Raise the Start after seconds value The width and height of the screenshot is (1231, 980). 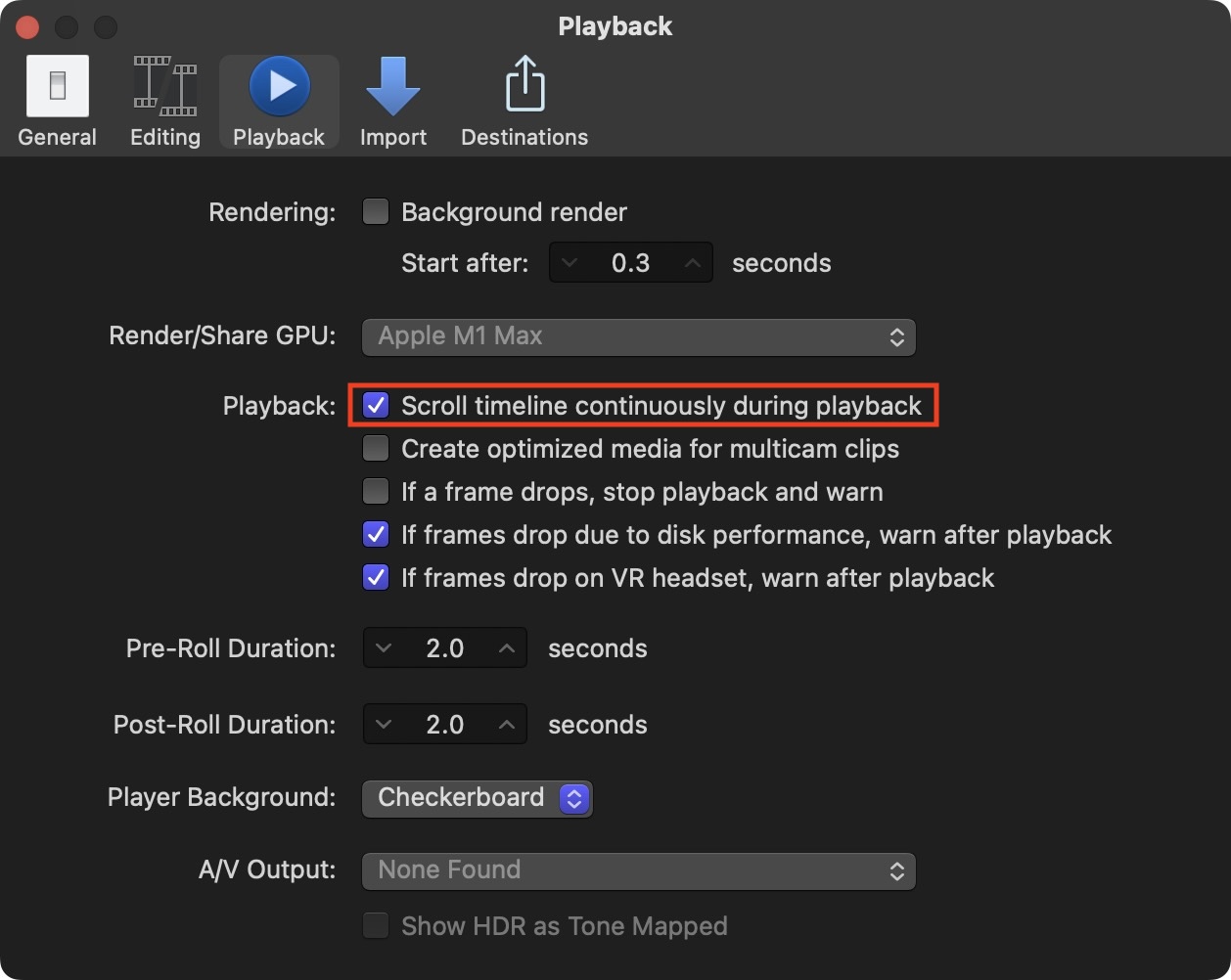pyautogui.click(x=692, y=262)
